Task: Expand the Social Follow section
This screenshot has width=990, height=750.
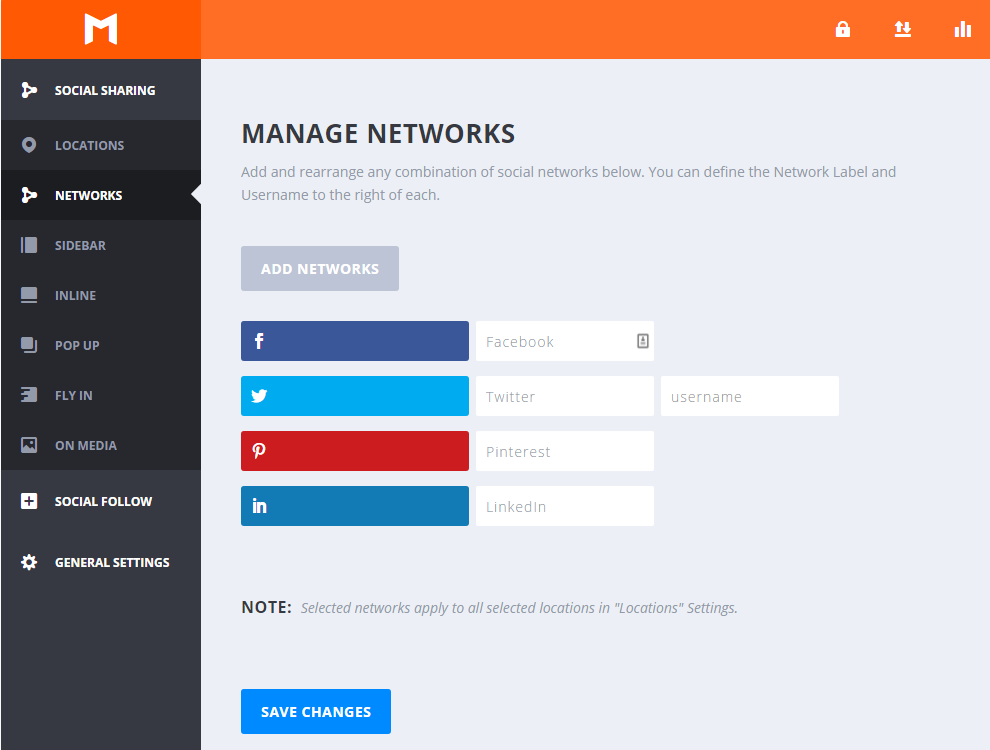Action: point(103,501)
